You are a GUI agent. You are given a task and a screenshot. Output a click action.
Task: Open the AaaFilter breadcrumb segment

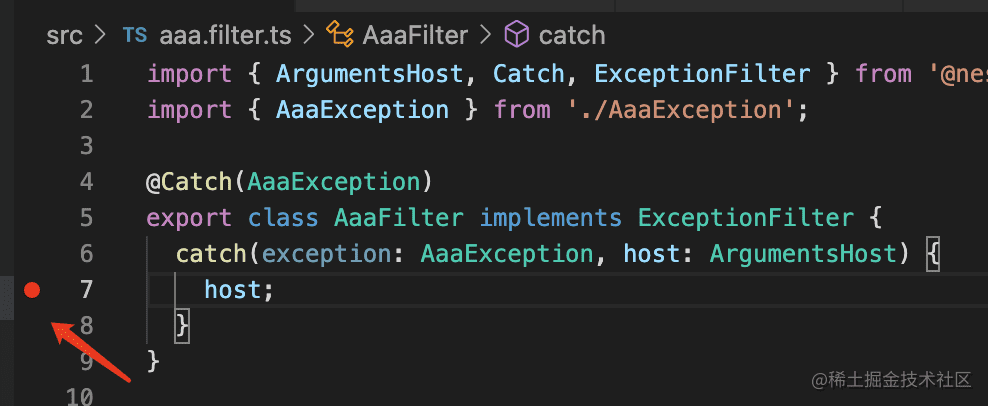click(x=415, y=35)
